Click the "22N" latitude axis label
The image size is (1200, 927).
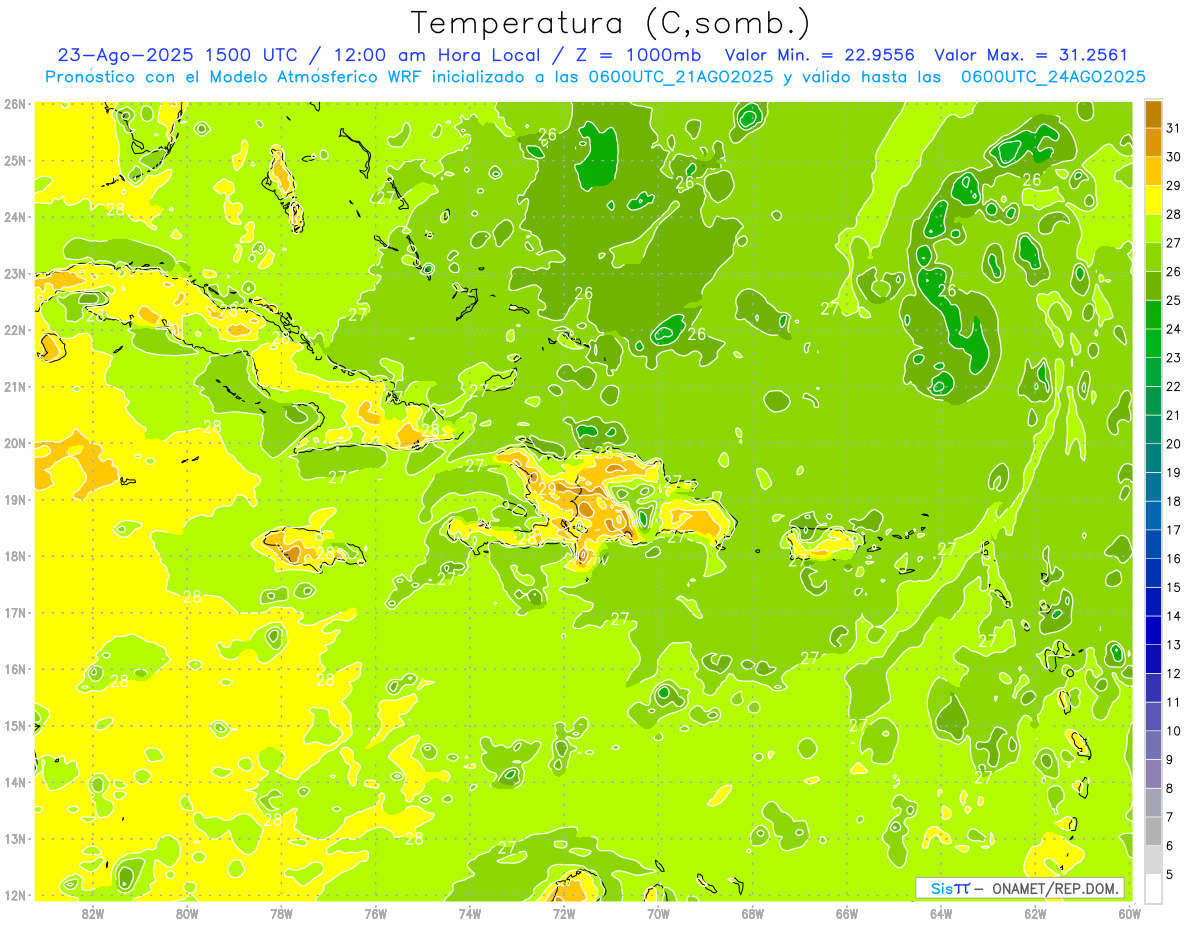click(x=14, y=330)
